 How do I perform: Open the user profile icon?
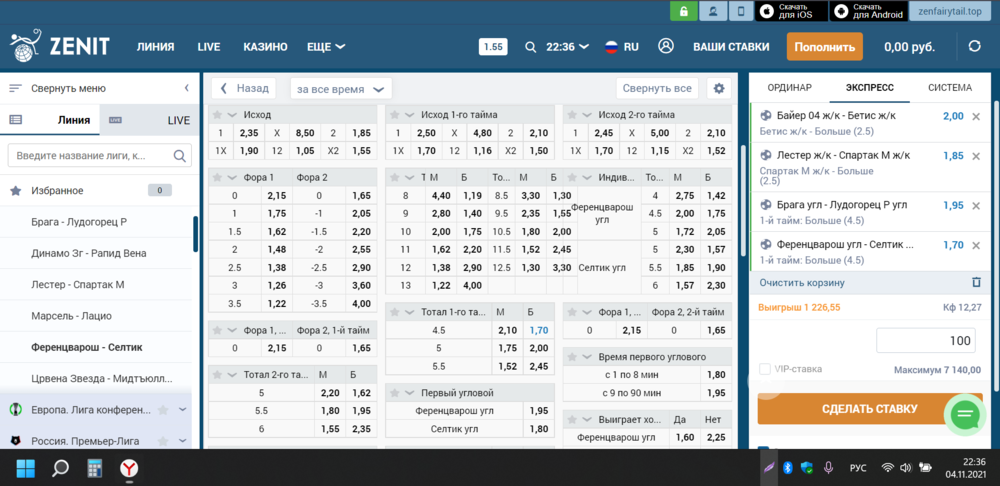coord(666,46)
